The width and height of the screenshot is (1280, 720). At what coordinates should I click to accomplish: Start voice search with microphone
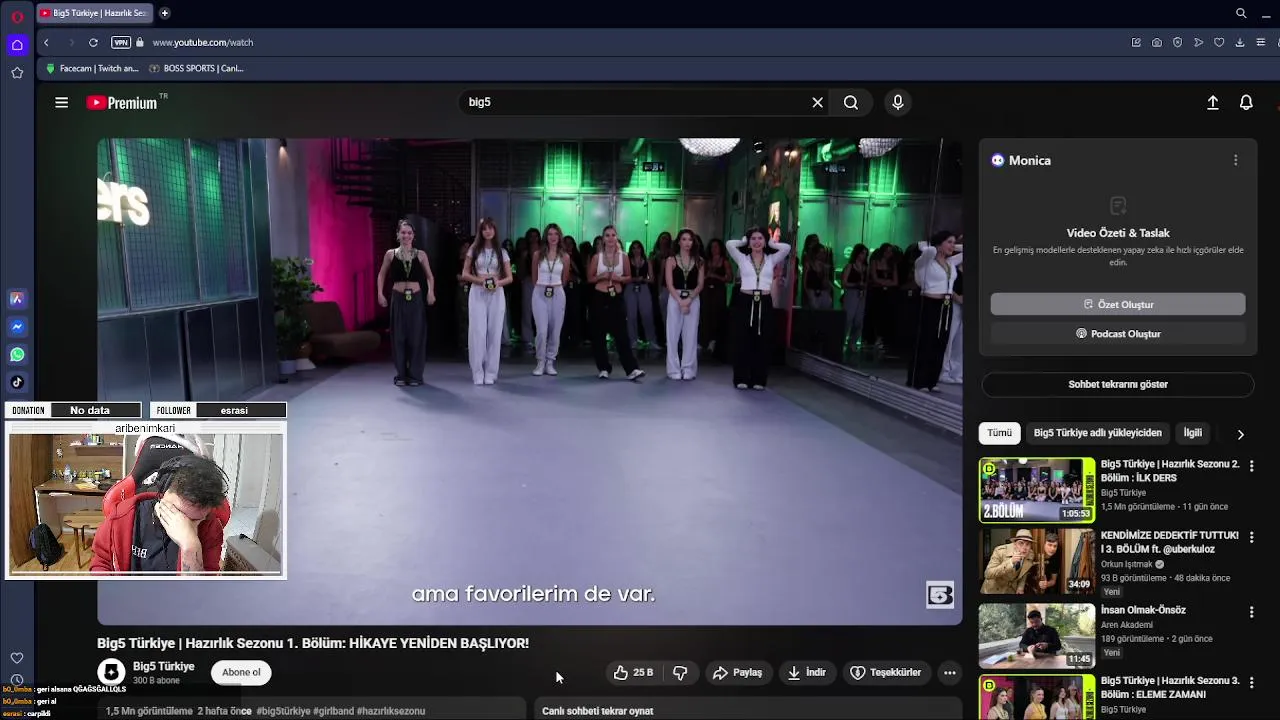898,102
